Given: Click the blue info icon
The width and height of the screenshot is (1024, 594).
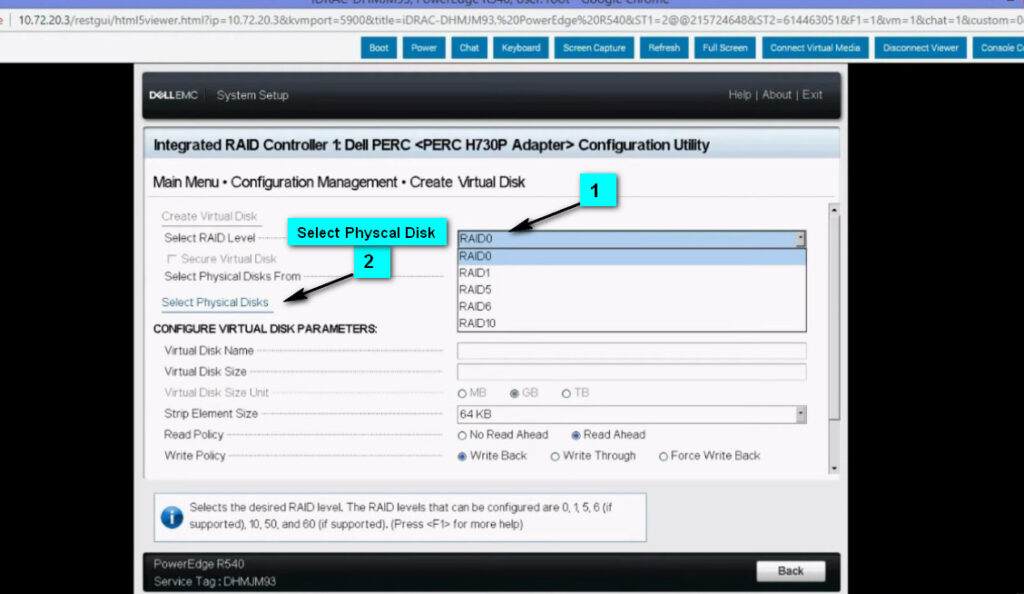Looking at the screenshot, I should [172, 517].
